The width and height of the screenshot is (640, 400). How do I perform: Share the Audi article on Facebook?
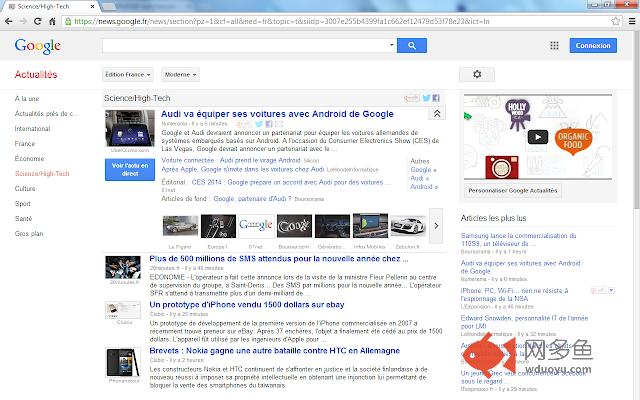click(x=269, y=124)
